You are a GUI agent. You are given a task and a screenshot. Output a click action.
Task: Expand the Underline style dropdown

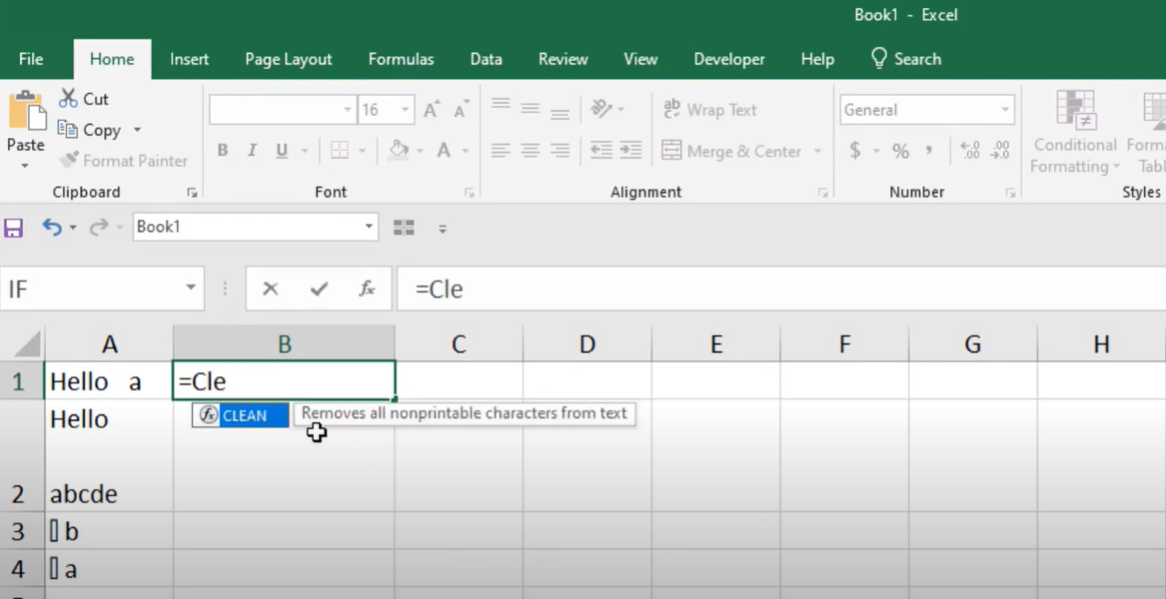pos(305,151)
